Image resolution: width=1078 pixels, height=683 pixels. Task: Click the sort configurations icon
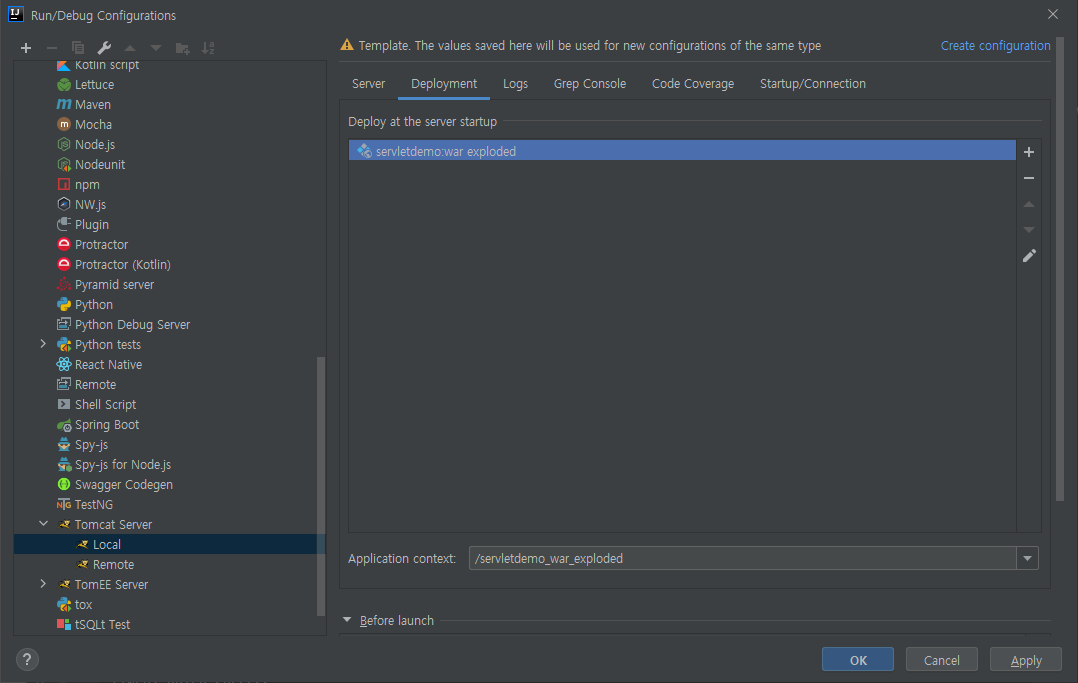point(208,48)
